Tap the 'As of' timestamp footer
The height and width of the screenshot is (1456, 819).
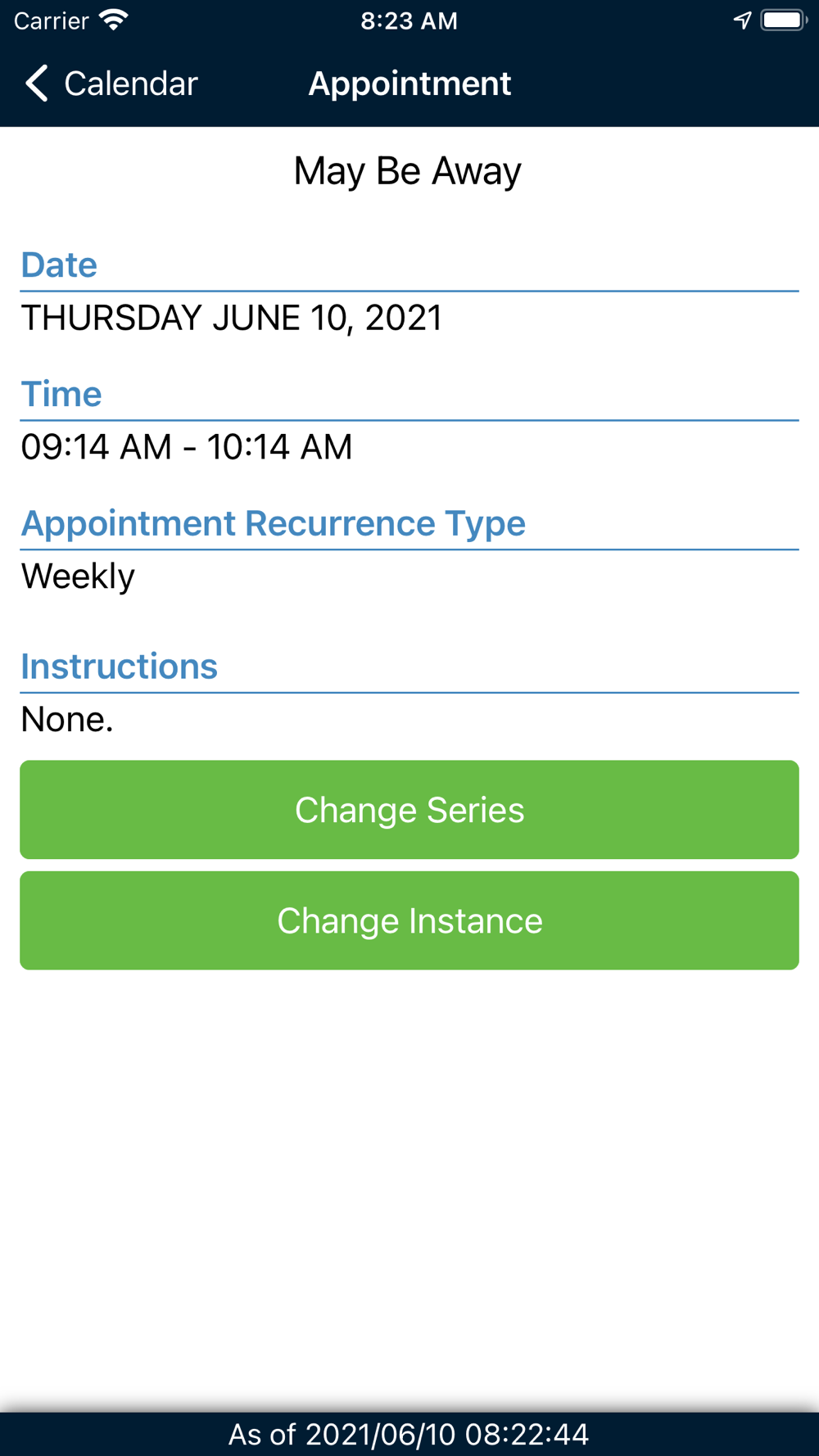click(409, 1434)
